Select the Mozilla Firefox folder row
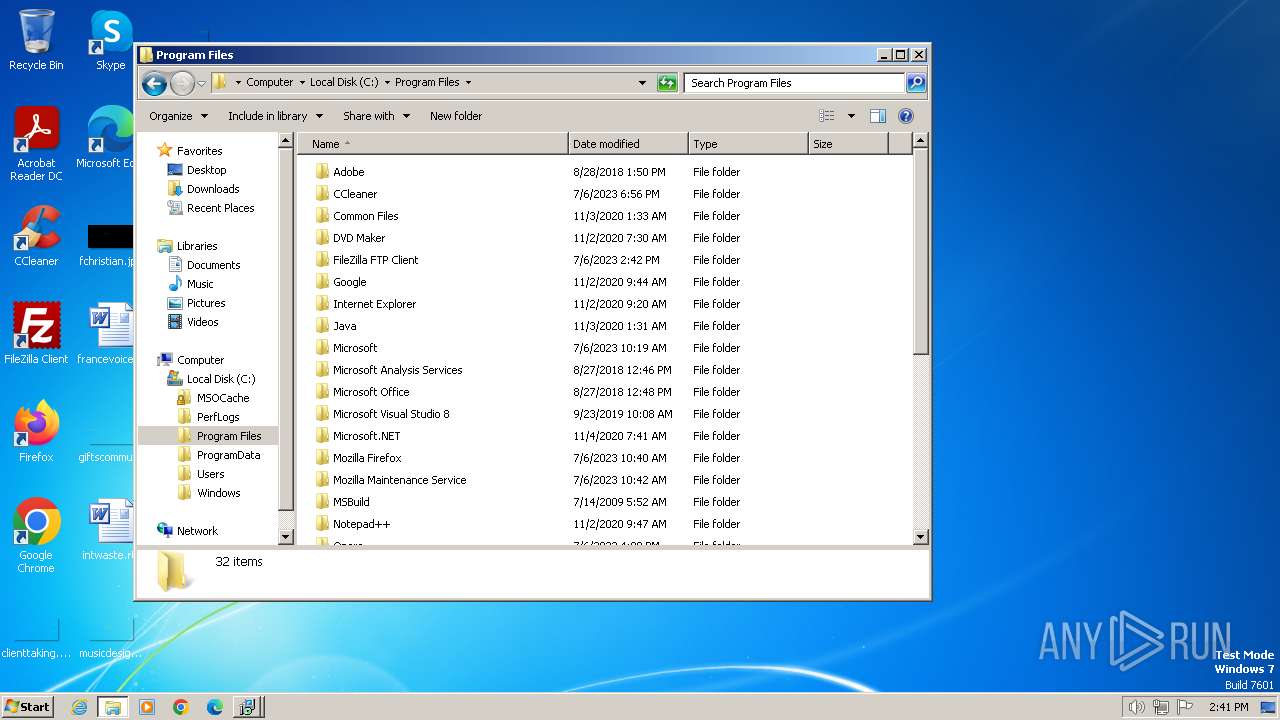Viewport: 1280px width, 720px height. point(605,458)
